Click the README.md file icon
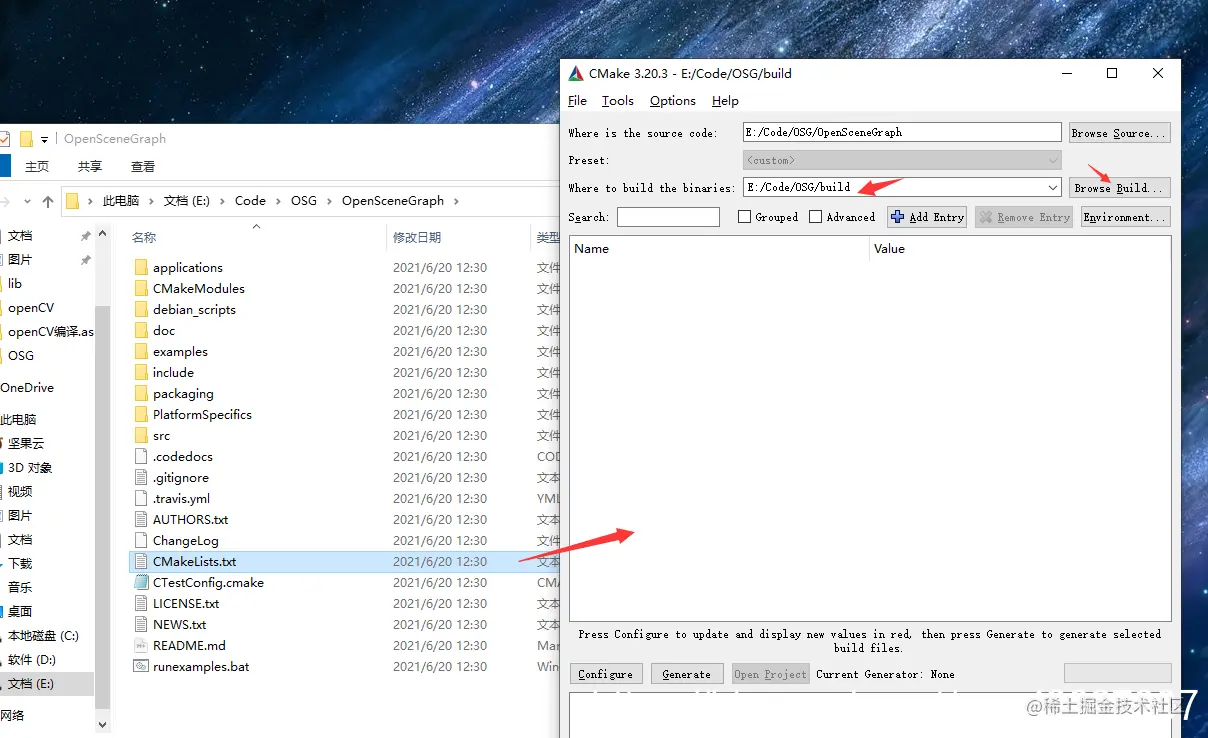This screenshot has height=738, width=1208. tap(141, 645)
